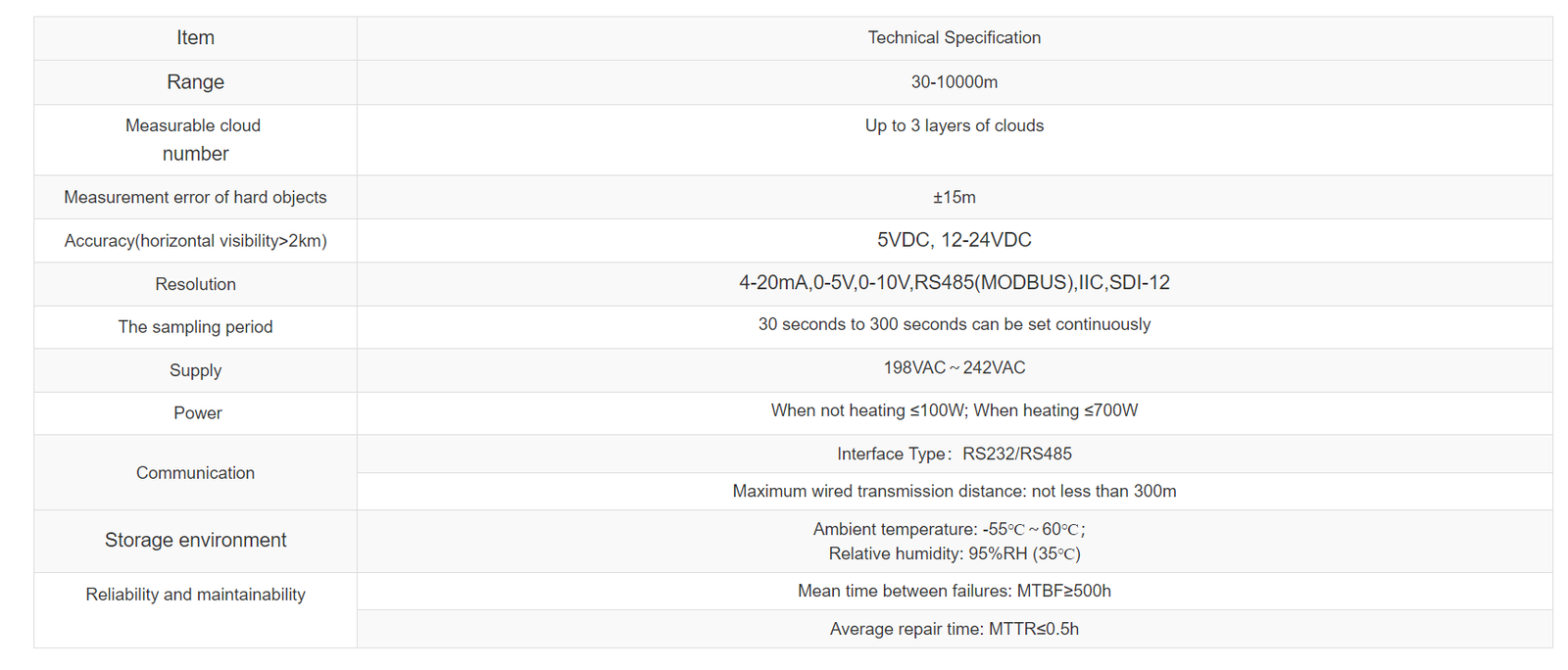Click "Measurement error of hard objects" label

[x=195, y=197]
